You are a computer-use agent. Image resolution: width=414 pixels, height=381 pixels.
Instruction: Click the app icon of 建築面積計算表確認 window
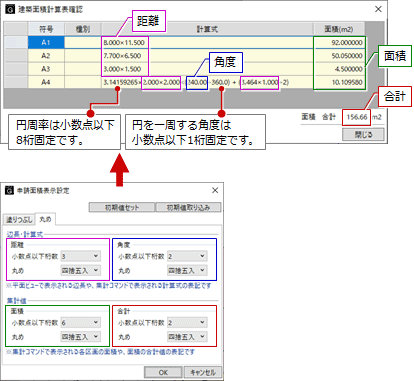(10, 9)
